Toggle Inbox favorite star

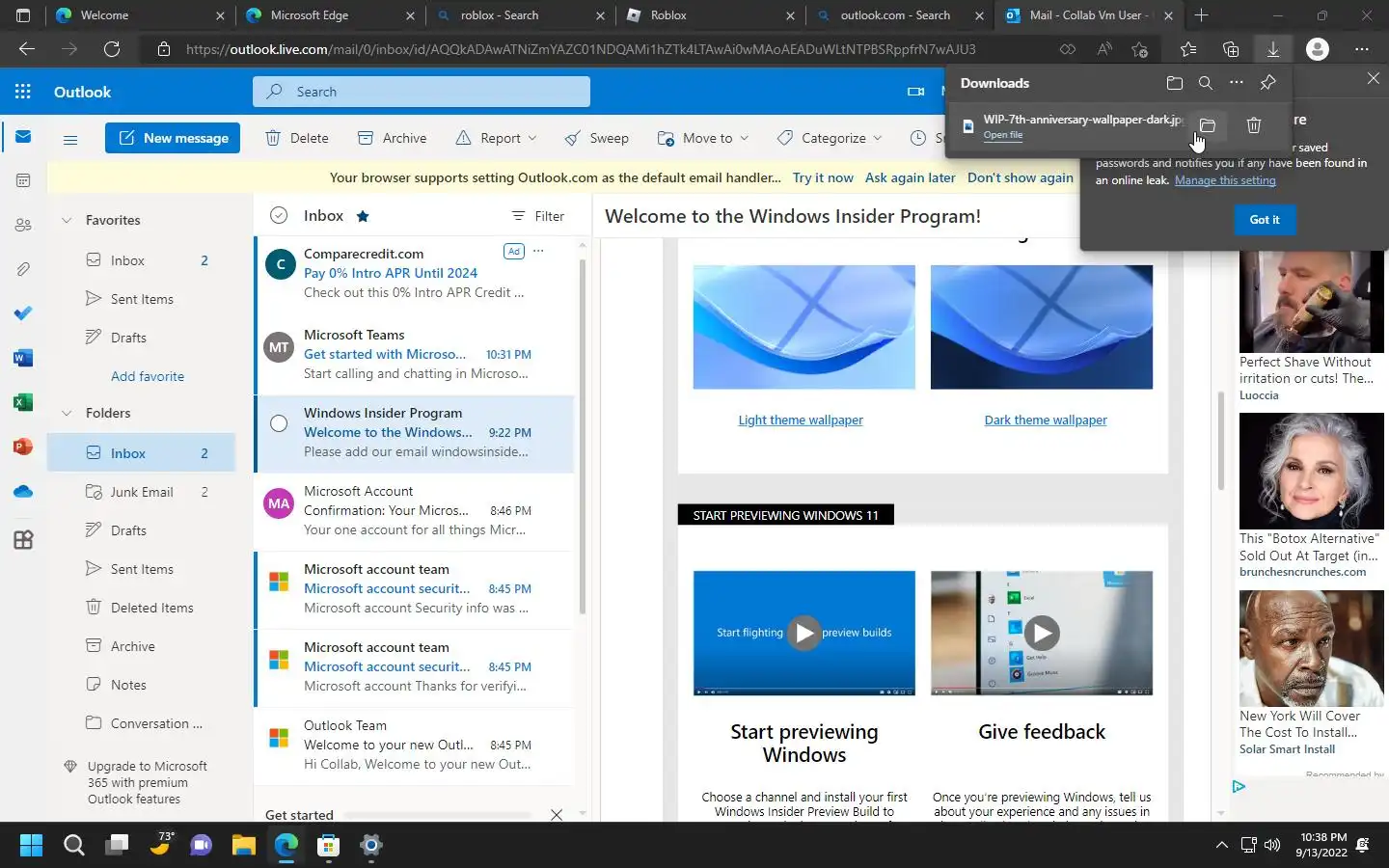[x=363, y=216]
